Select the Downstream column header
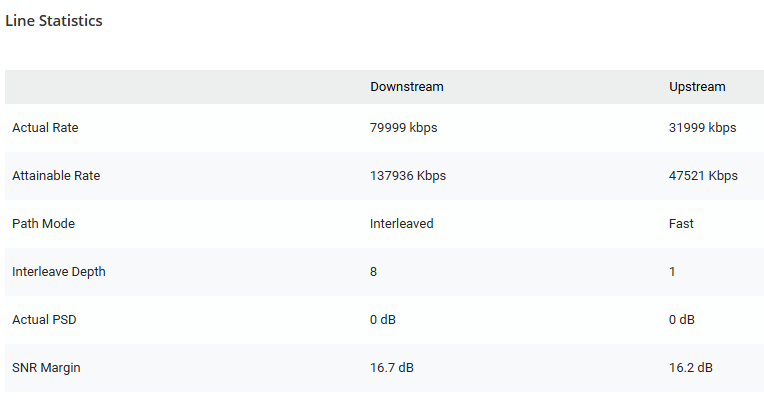Viewport: 764px width, 409px height. coord(406,87)
